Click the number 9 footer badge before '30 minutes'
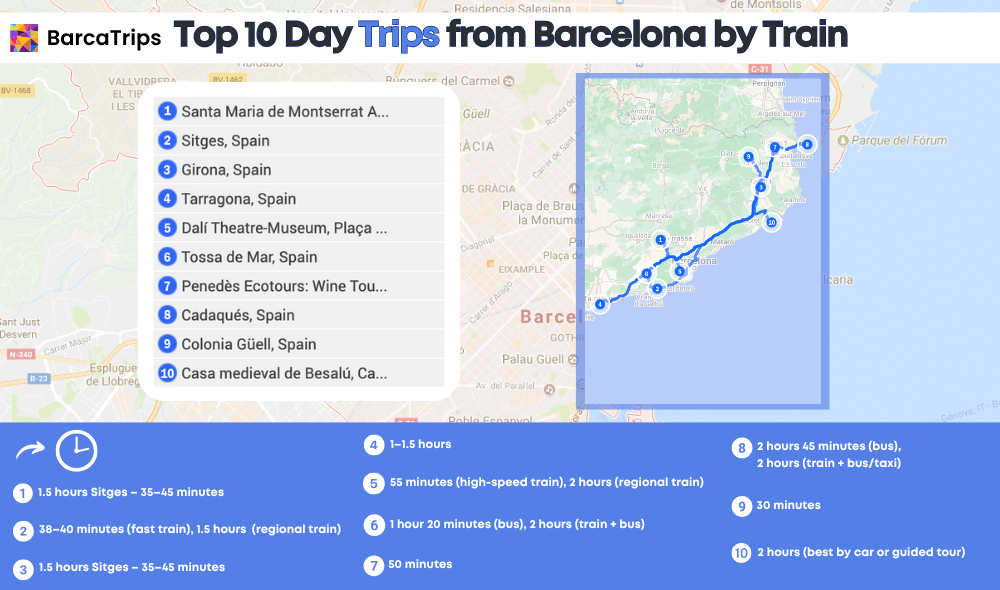Viewport: 1000px width, 590px height. pos(742,506)
